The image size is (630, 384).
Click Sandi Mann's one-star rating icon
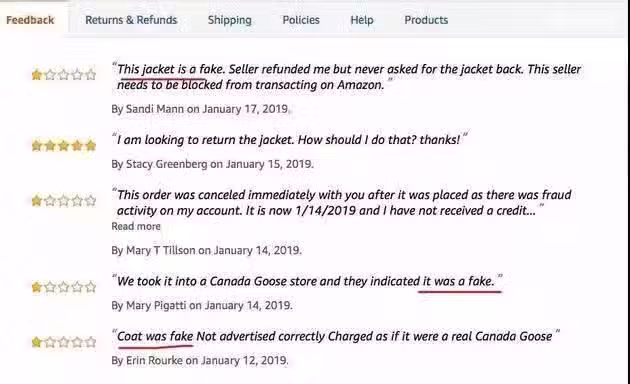pyautogui.click(x=64, y=75)
